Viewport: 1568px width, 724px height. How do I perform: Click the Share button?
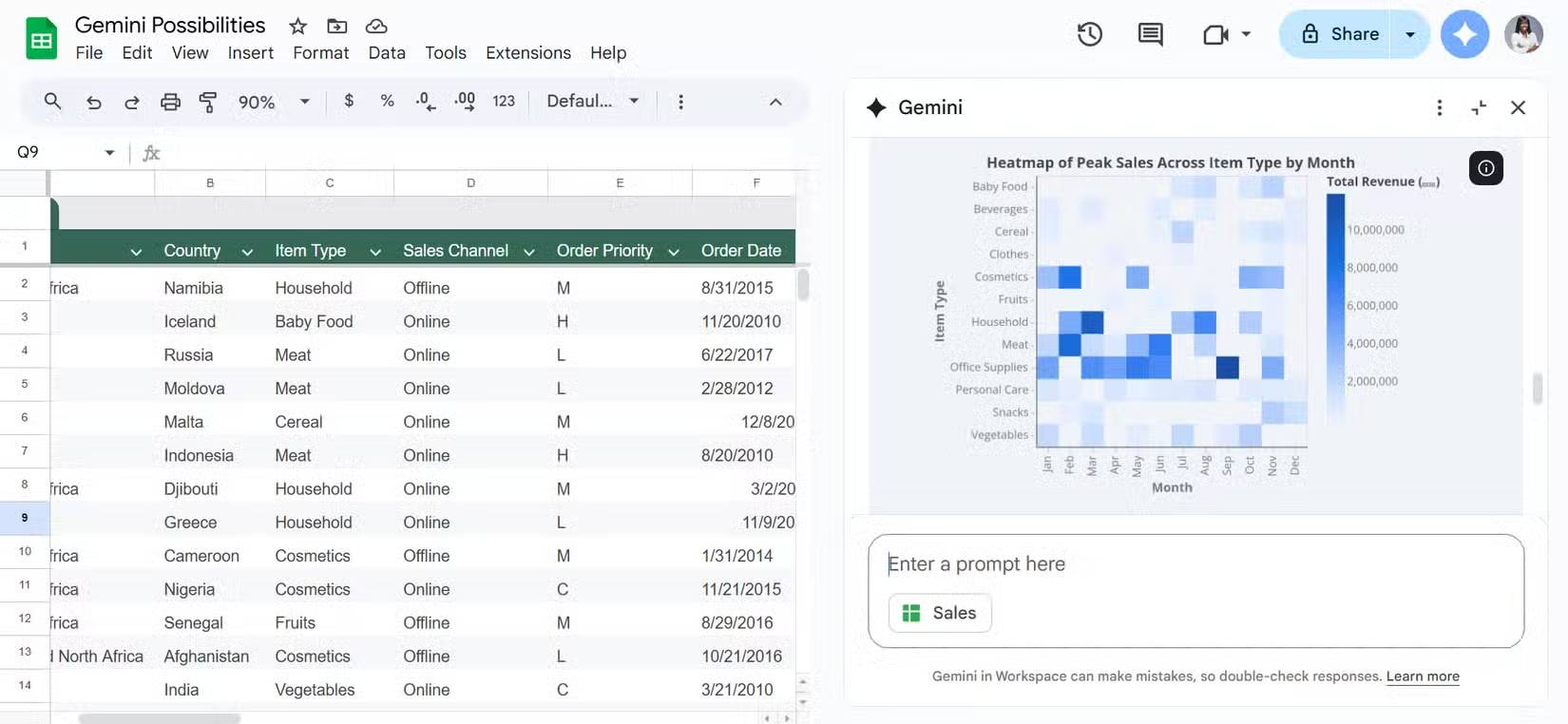point(1339,35)
